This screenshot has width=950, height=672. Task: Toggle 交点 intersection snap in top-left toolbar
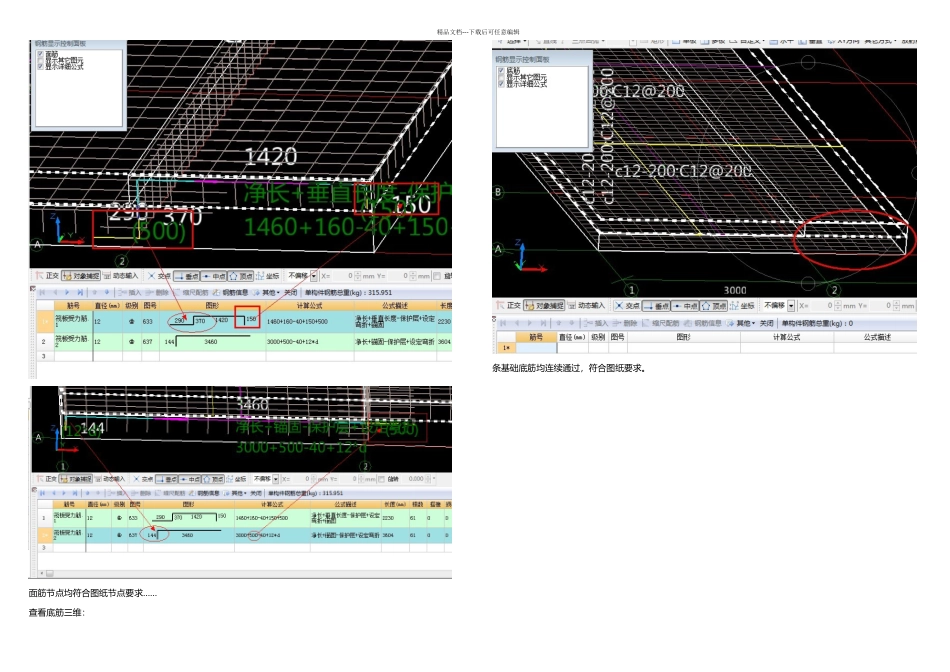click(x=160, y=276)
